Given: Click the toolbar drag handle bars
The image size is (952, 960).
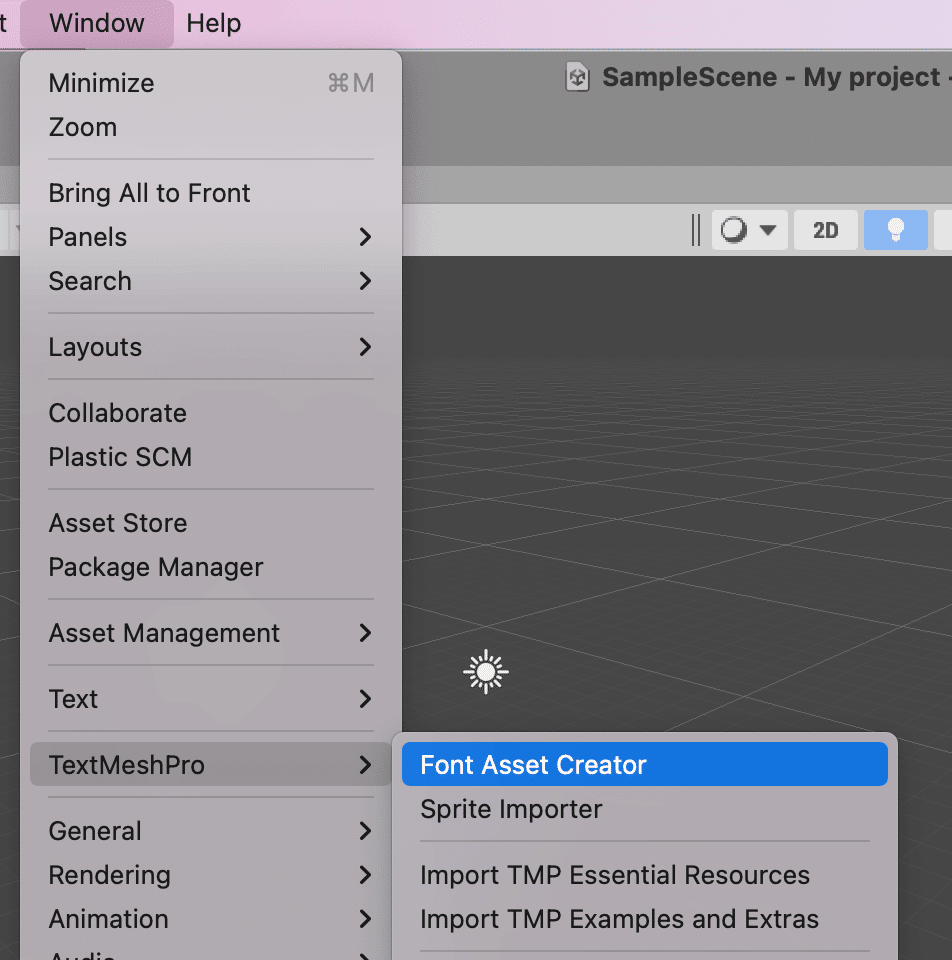Looking at the screenshot, I should coord(695,230).
